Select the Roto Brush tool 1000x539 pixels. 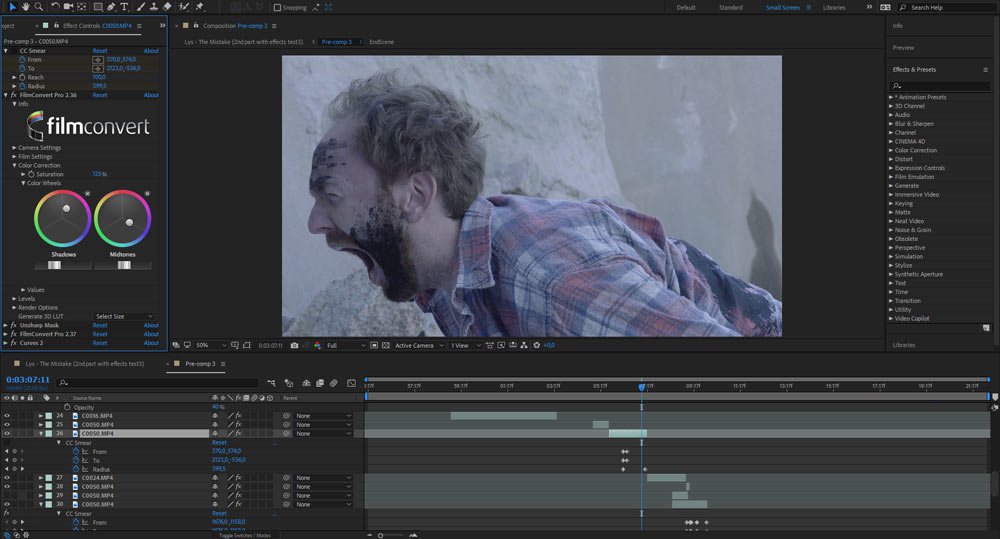point(184,6)
